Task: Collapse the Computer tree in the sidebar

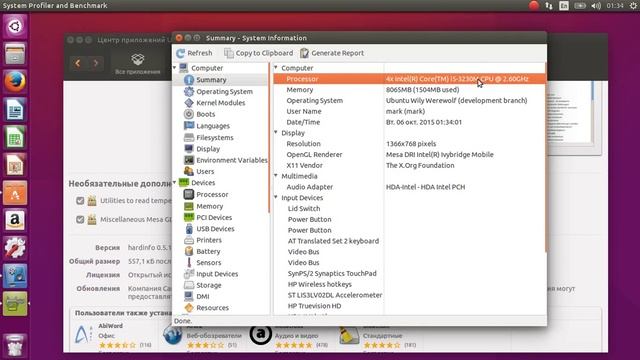Action: click(x=175, y=68)
